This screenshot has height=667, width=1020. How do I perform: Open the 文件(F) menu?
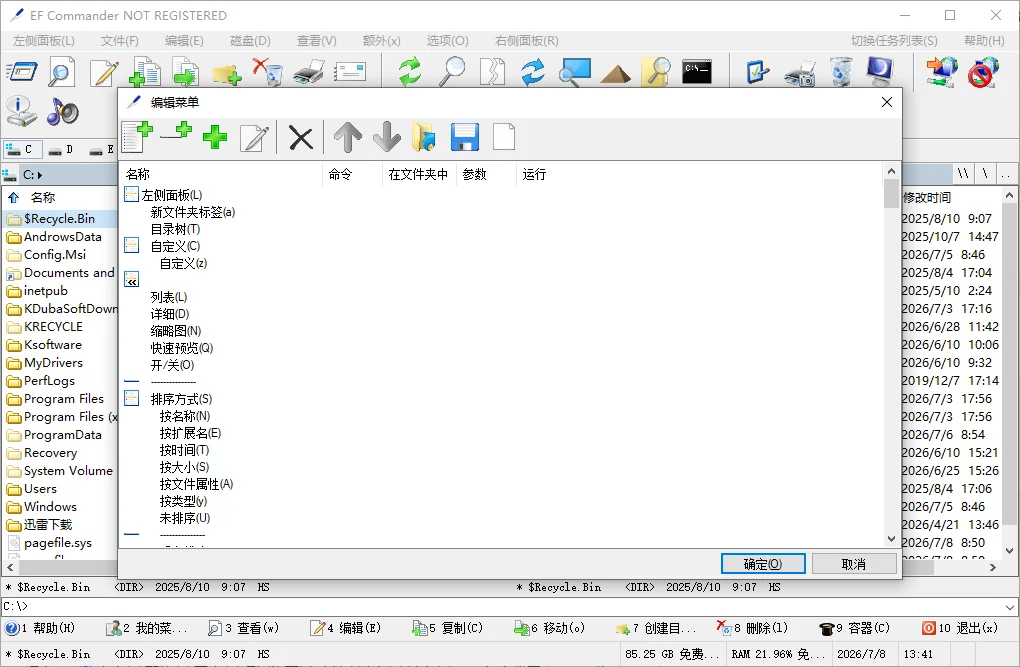[x=120, y=40]
